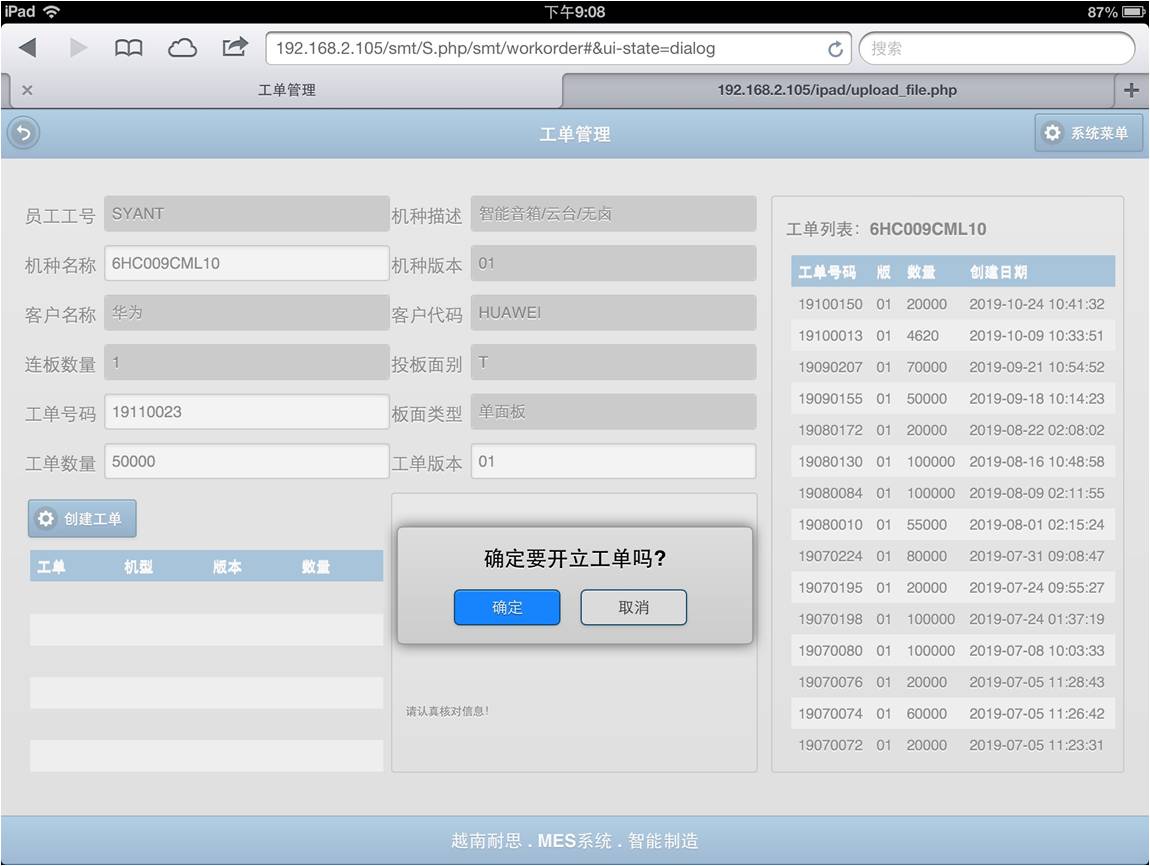Focus the 工单数量 field showing 50000

[246, 461]
